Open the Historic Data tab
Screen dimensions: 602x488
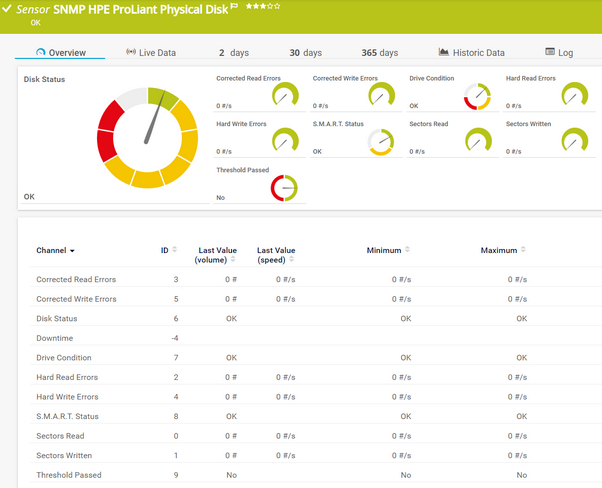tap(472, 52)
